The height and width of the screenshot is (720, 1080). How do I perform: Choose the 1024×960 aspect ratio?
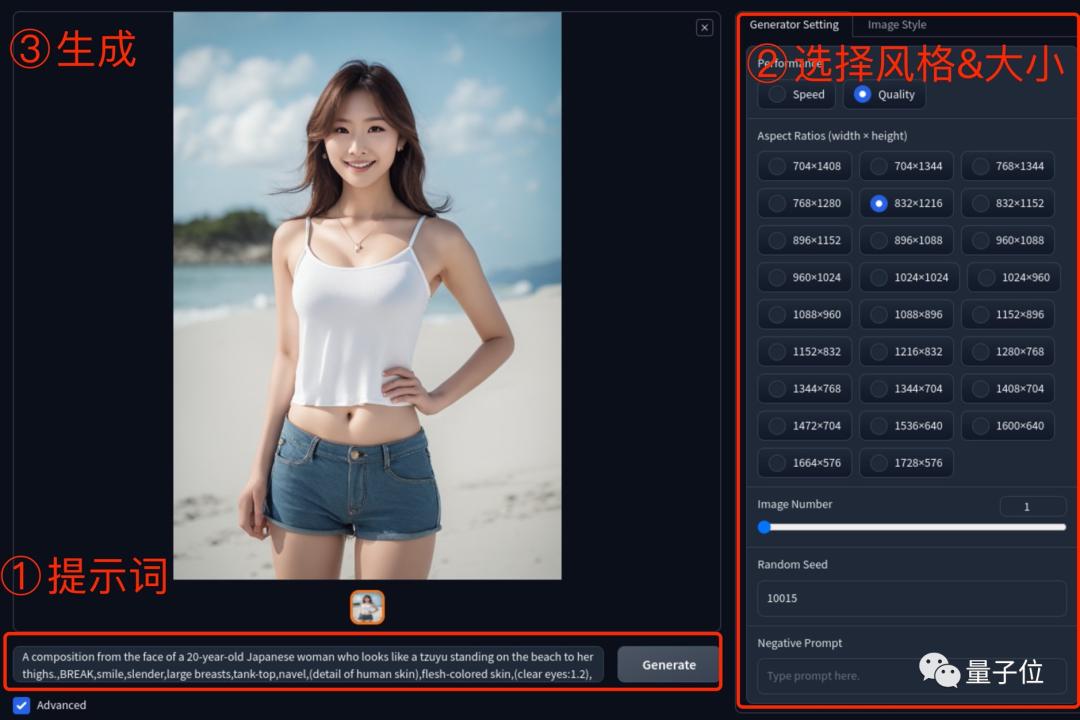tap(1014, 278)
